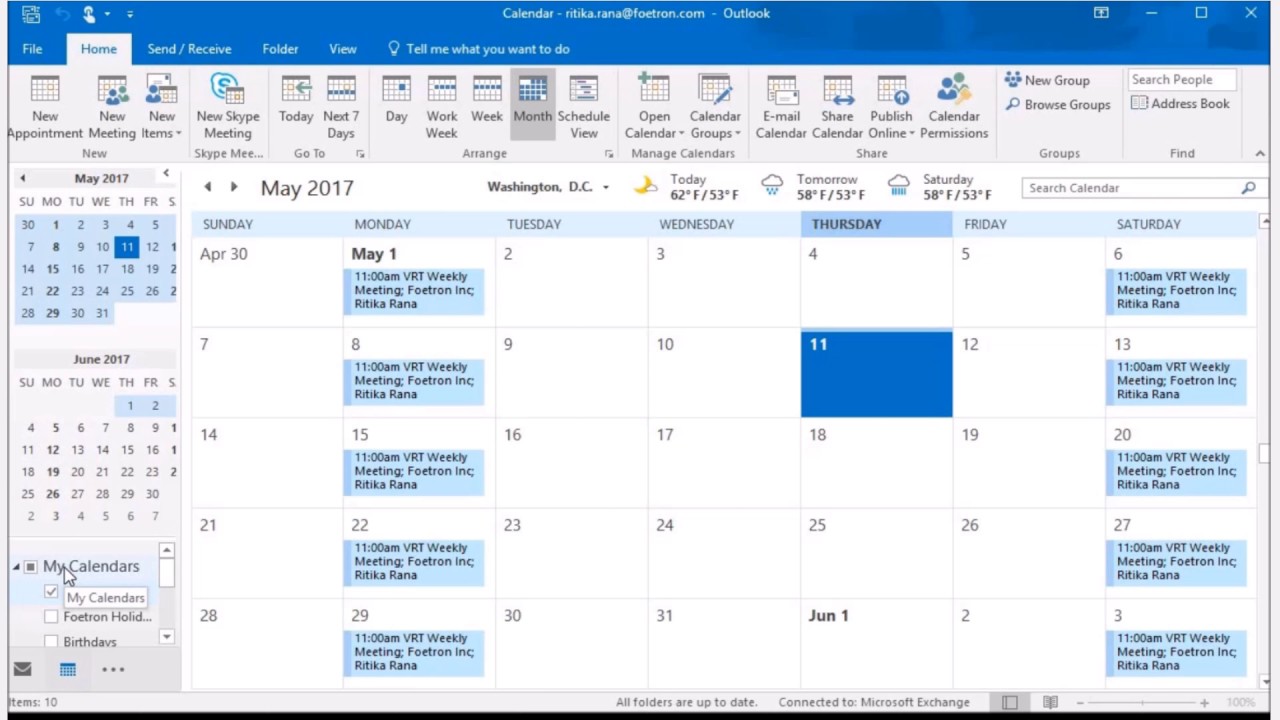Click Share Calendar
The height and width of the screenshot is (720, 1280).
(x=837, y=107)
